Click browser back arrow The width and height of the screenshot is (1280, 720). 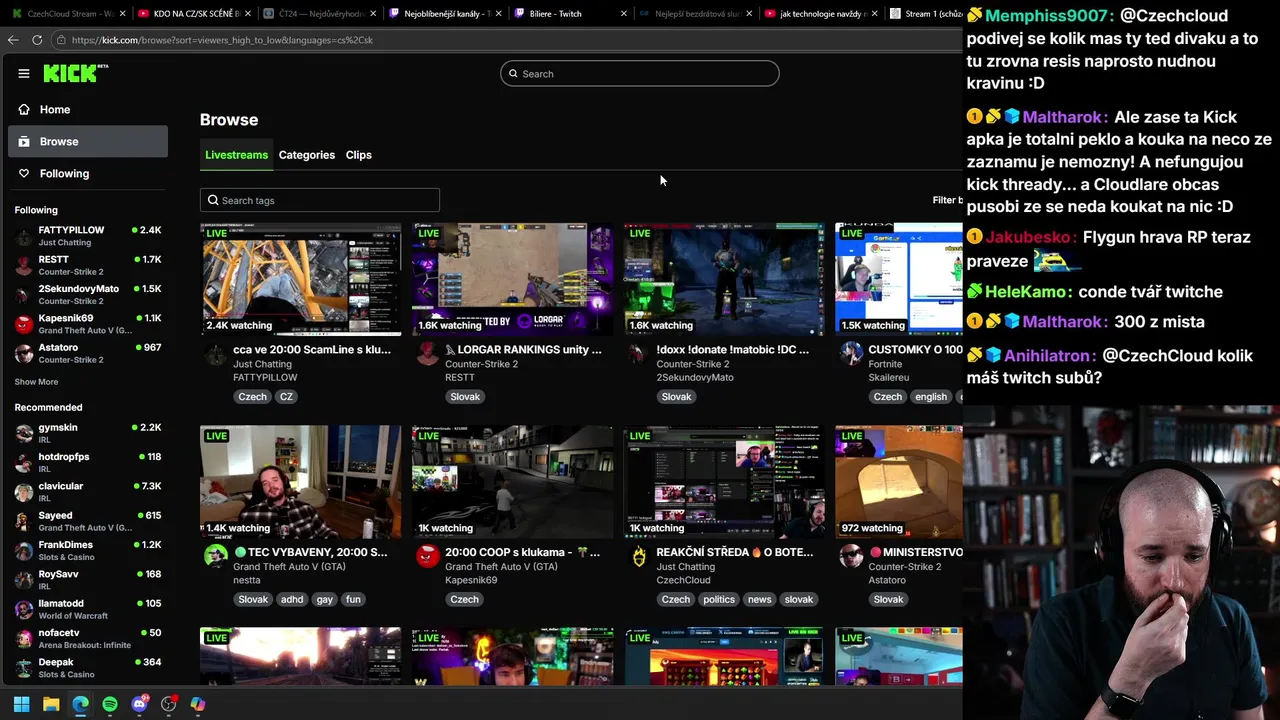[x=13, y=40]
